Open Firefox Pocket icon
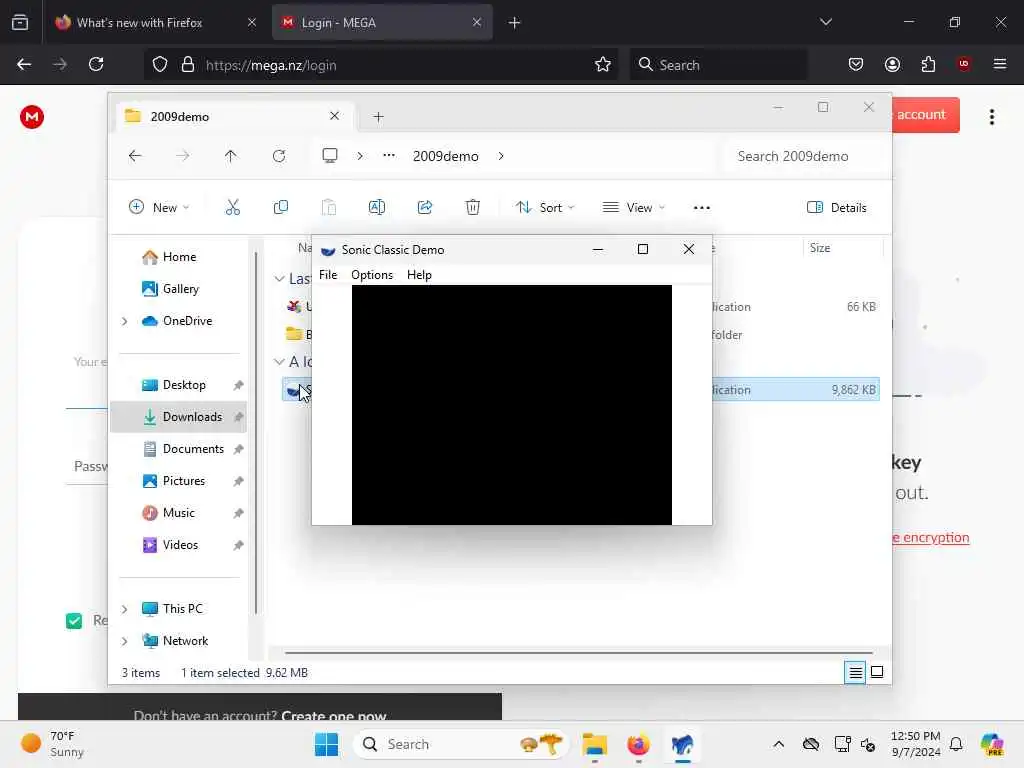The height and width of the screenshot is (768, 1024). tap(856, 64)
